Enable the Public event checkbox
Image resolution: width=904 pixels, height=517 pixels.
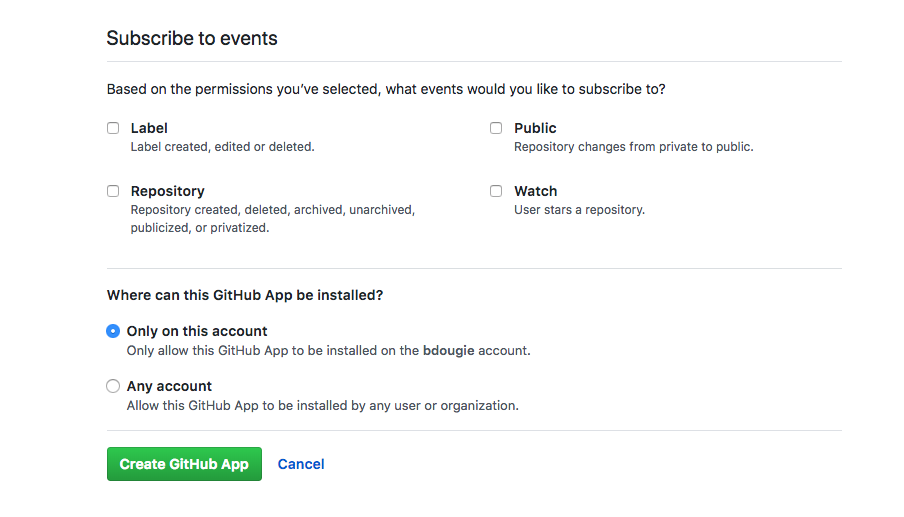click(496, 128)
